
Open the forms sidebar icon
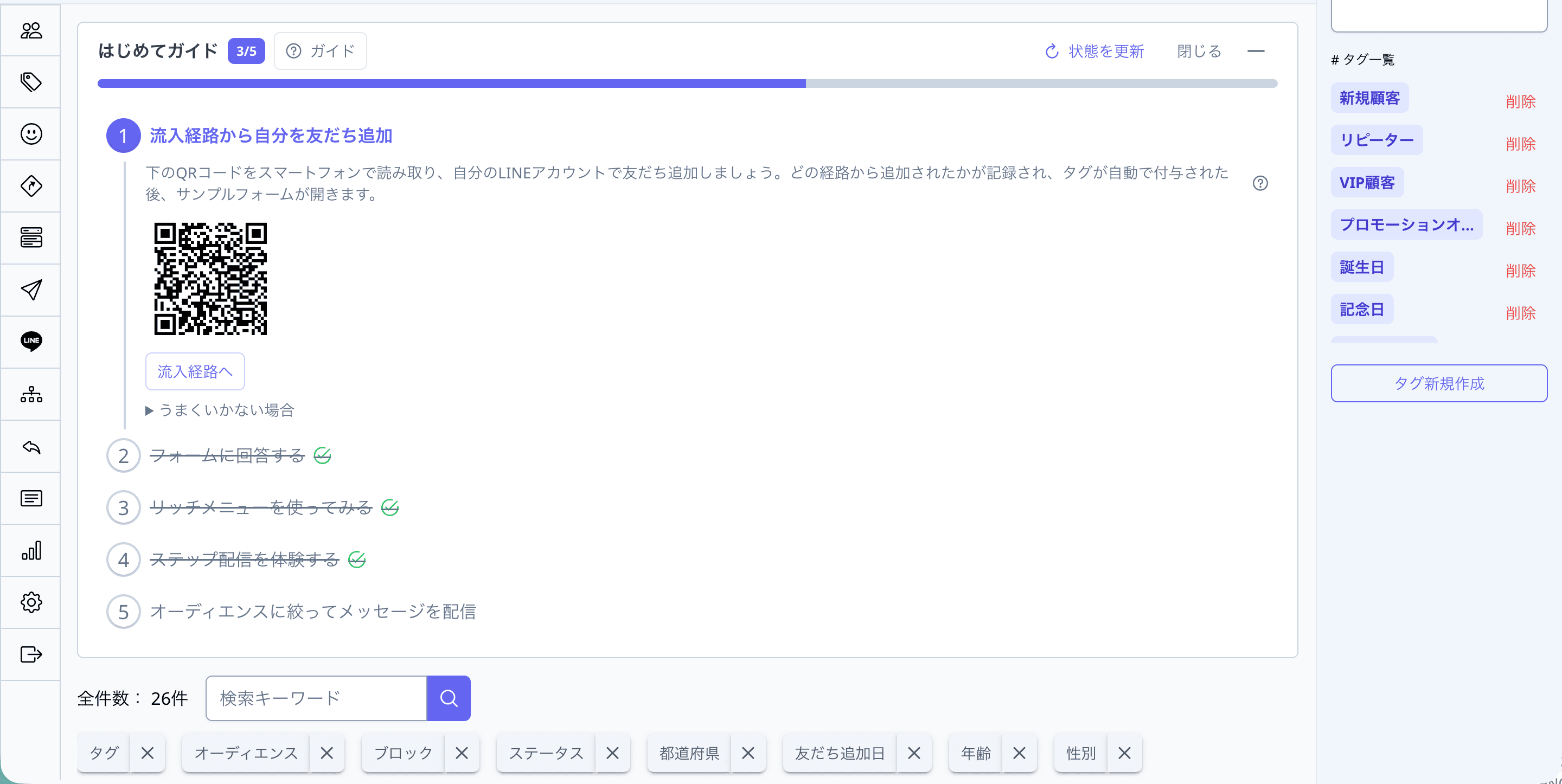pos(31,237)
